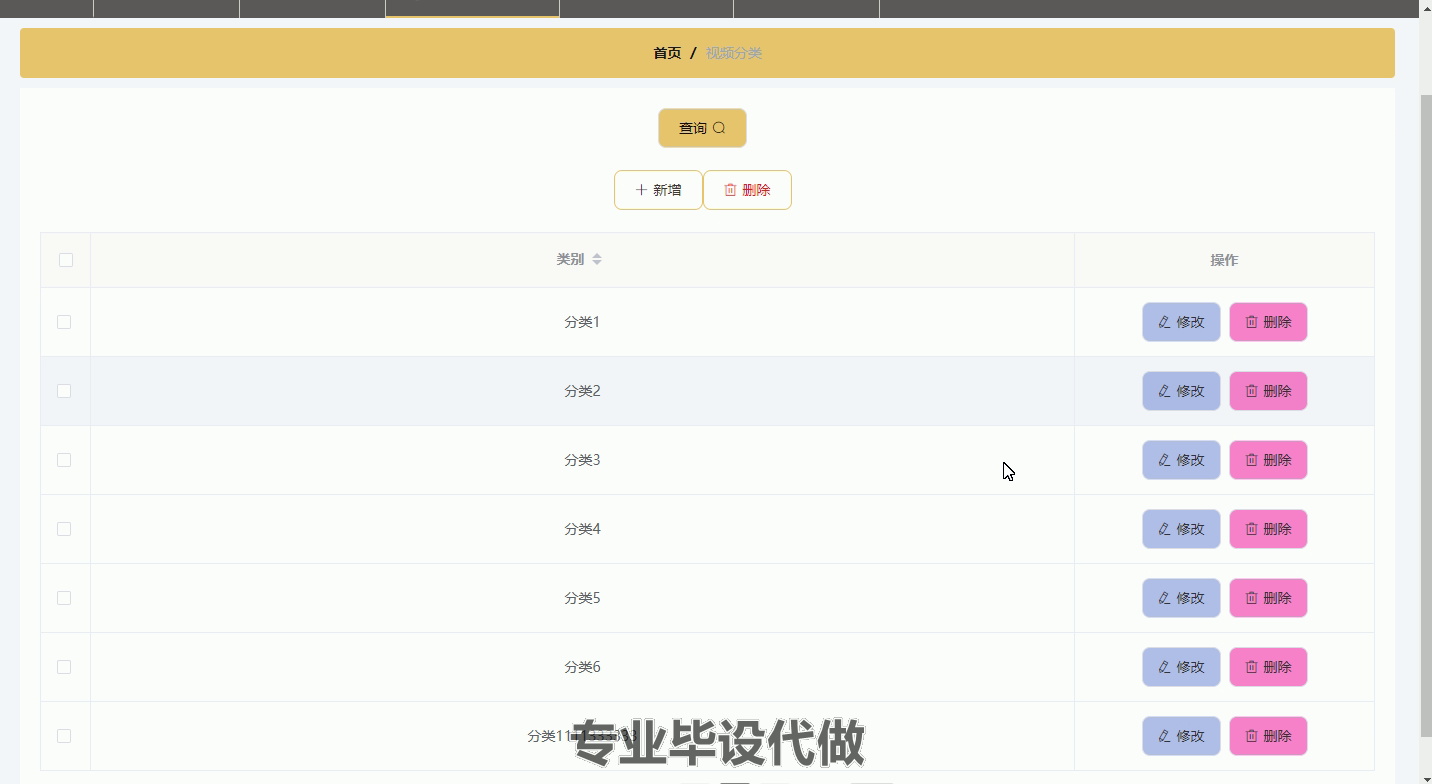This screenshot has height=784, width=1432.
Task: Click the batch 删除 button above the table
Action: (x=747, y=190)
